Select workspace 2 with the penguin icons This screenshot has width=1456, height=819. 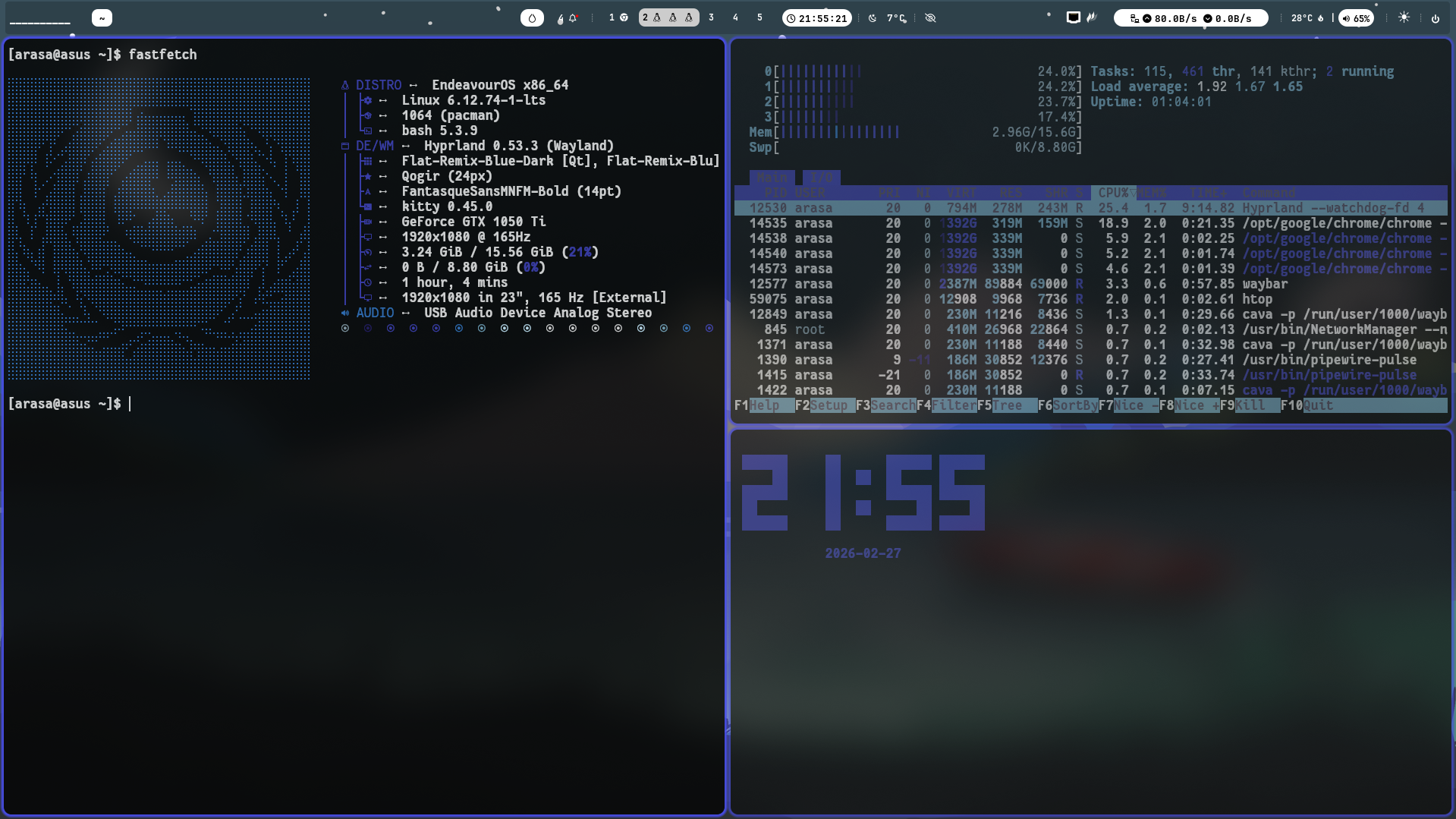point(668,17)
